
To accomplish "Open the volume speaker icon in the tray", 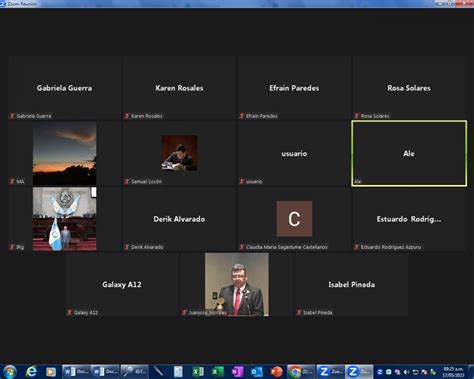I will 406,372.
